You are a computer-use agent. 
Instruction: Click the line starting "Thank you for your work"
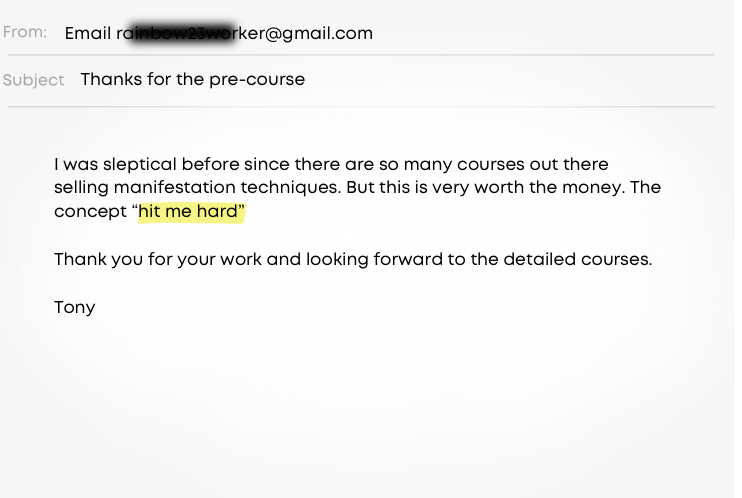[352, 259]
